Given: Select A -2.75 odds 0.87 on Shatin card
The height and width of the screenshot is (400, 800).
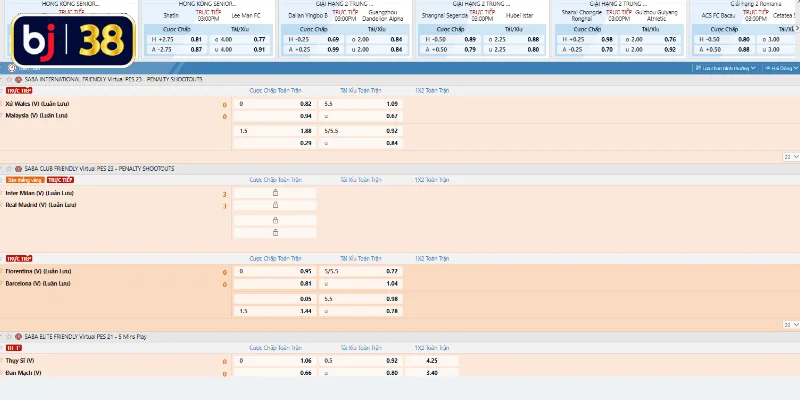Looking at the screenshot, I should pyautogui.click(x=176, y=49).
